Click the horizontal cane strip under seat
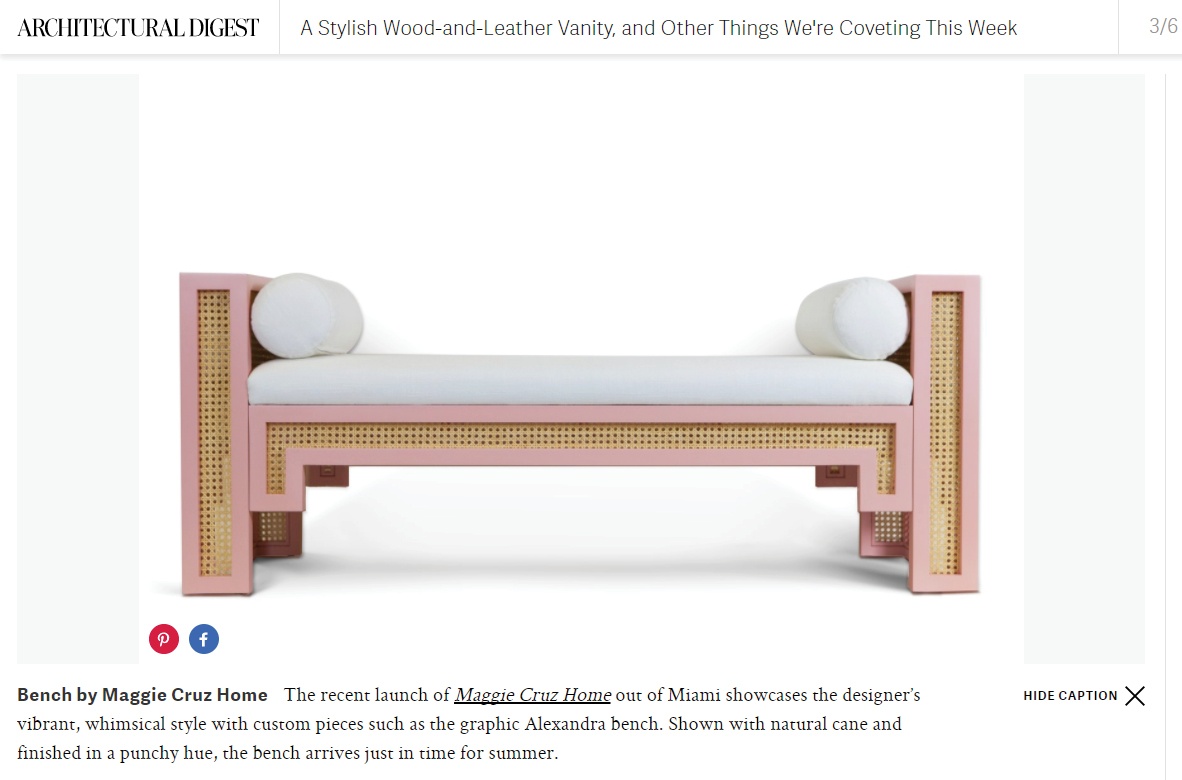This screenshot has width=1182, height=780. (x=580, y=436)
